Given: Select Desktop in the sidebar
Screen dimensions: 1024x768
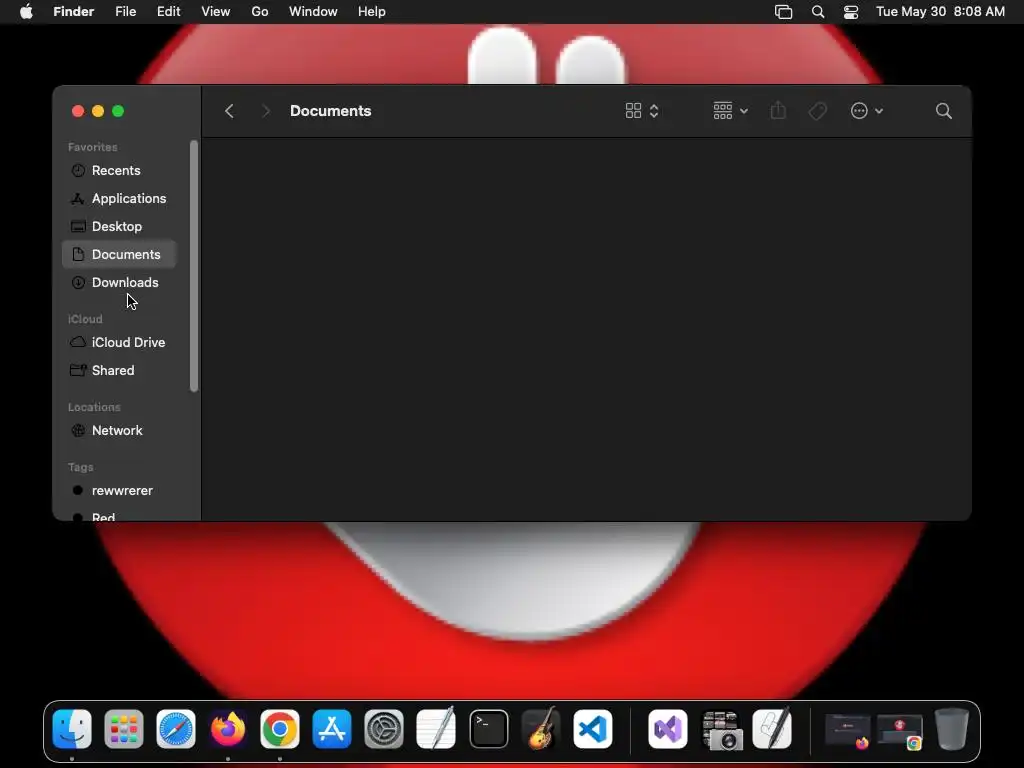Looking at the screenshot, I should (x=119, y=227).
